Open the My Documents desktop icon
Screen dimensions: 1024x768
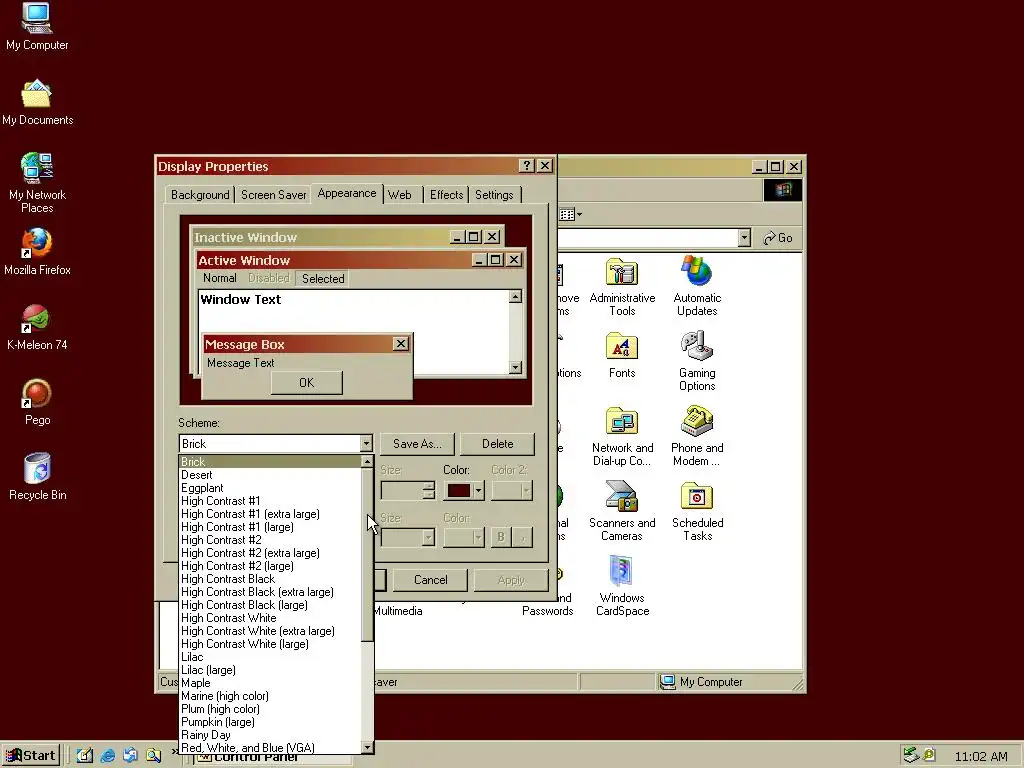click(x=37, y=103)
